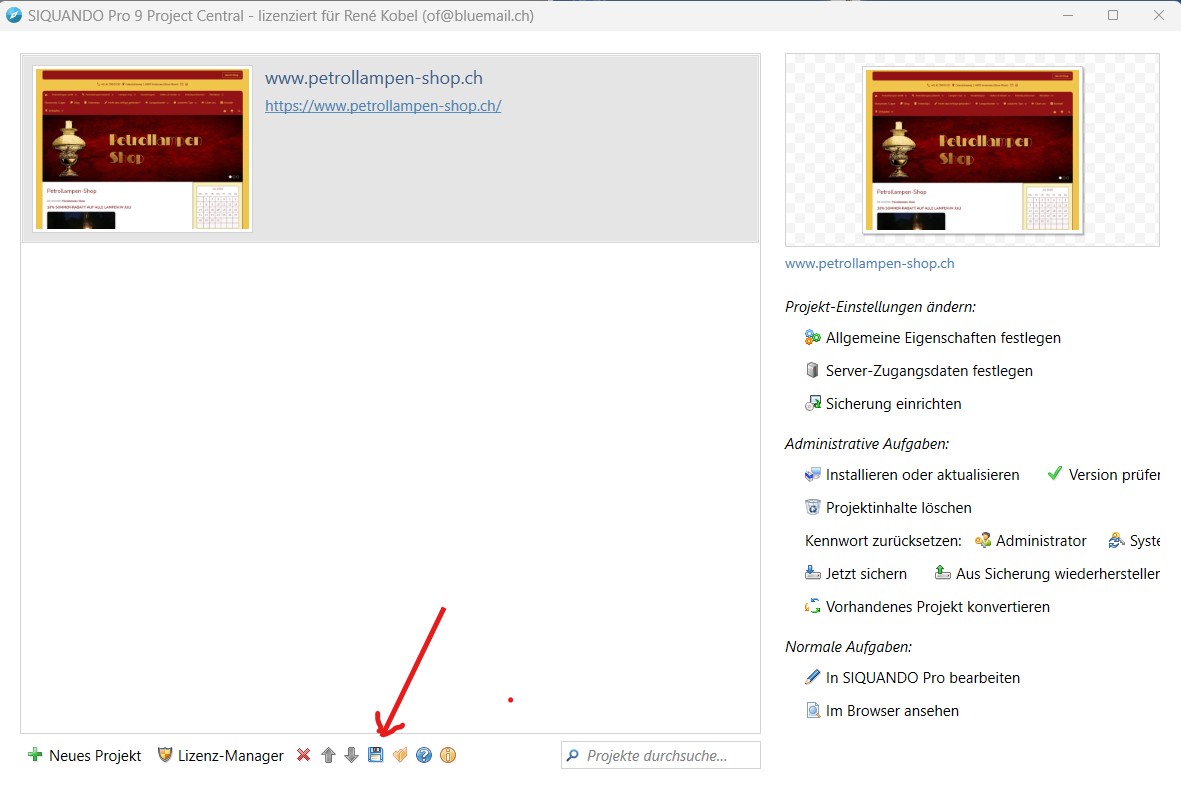Create a new project with Neues Projekt
The image size is (1181, 788).
tap(85, 755)
